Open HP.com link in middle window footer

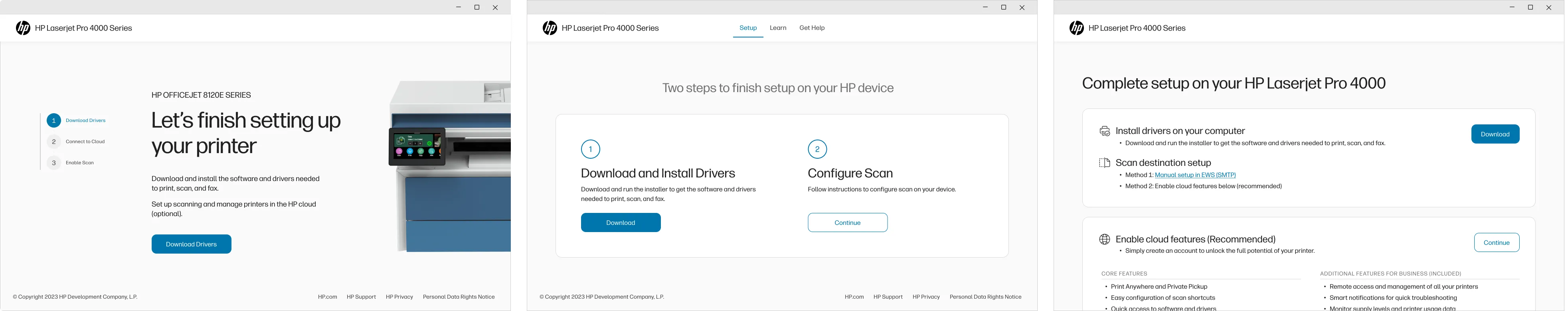click(854, 297)
